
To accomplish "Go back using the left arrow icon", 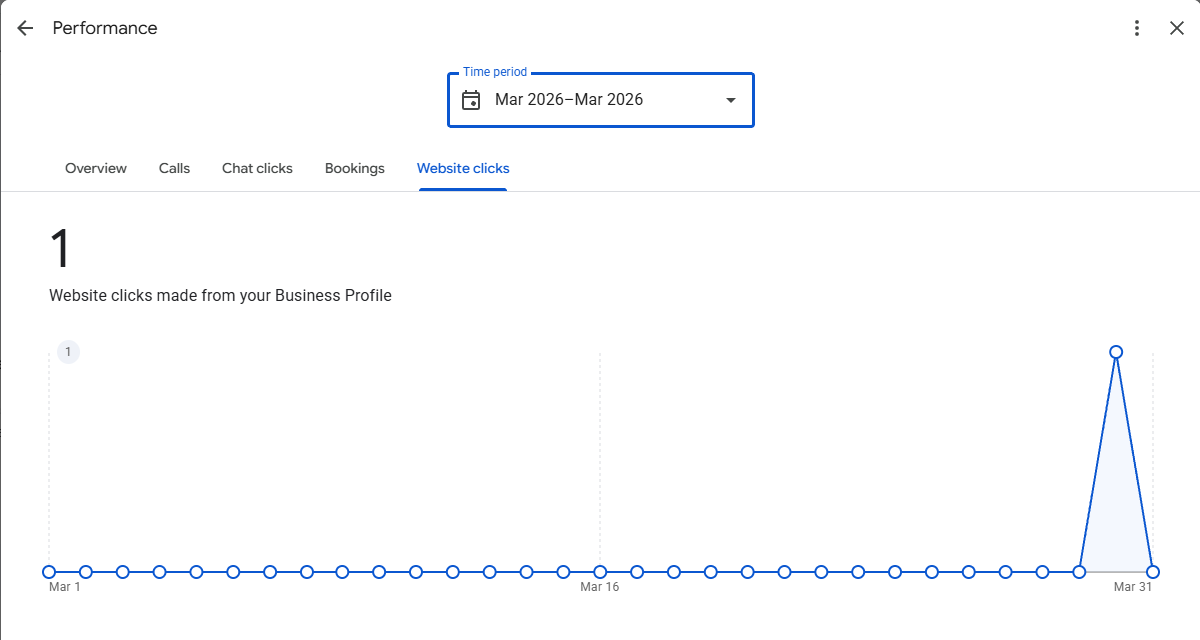I will 25,28.
